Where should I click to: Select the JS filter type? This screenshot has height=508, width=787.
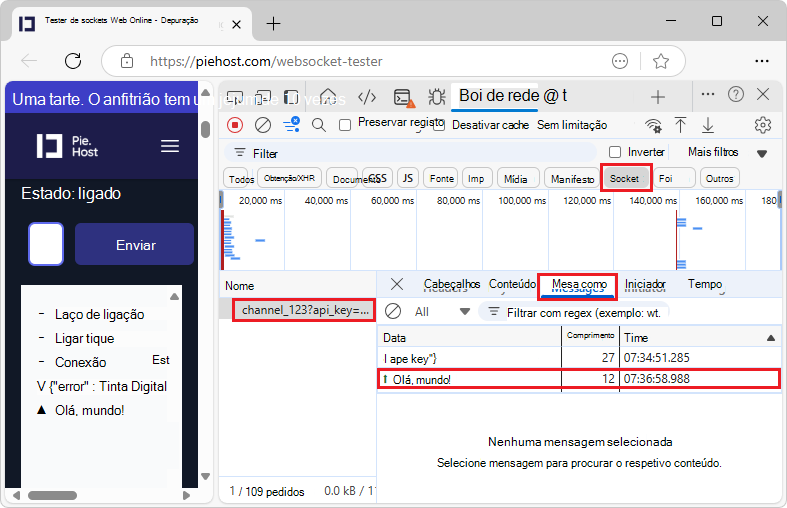point(408,178)
